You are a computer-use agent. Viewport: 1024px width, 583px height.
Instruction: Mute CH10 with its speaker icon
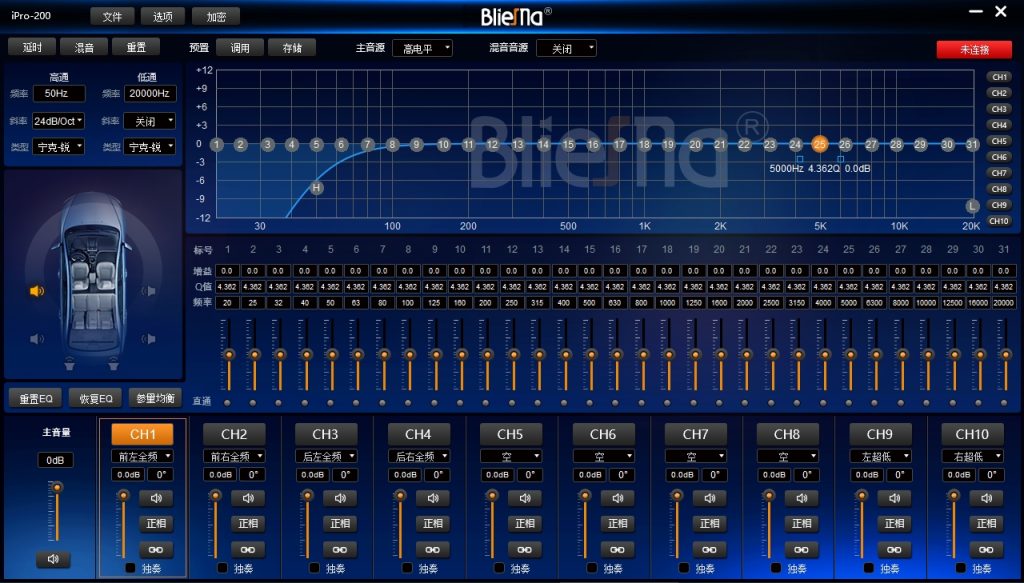click(986, 499)
